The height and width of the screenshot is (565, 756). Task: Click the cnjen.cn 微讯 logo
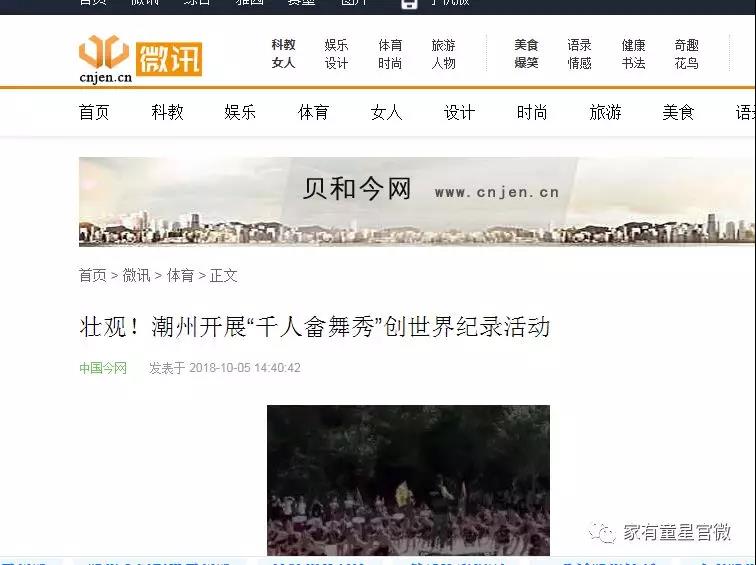[140, 59]
